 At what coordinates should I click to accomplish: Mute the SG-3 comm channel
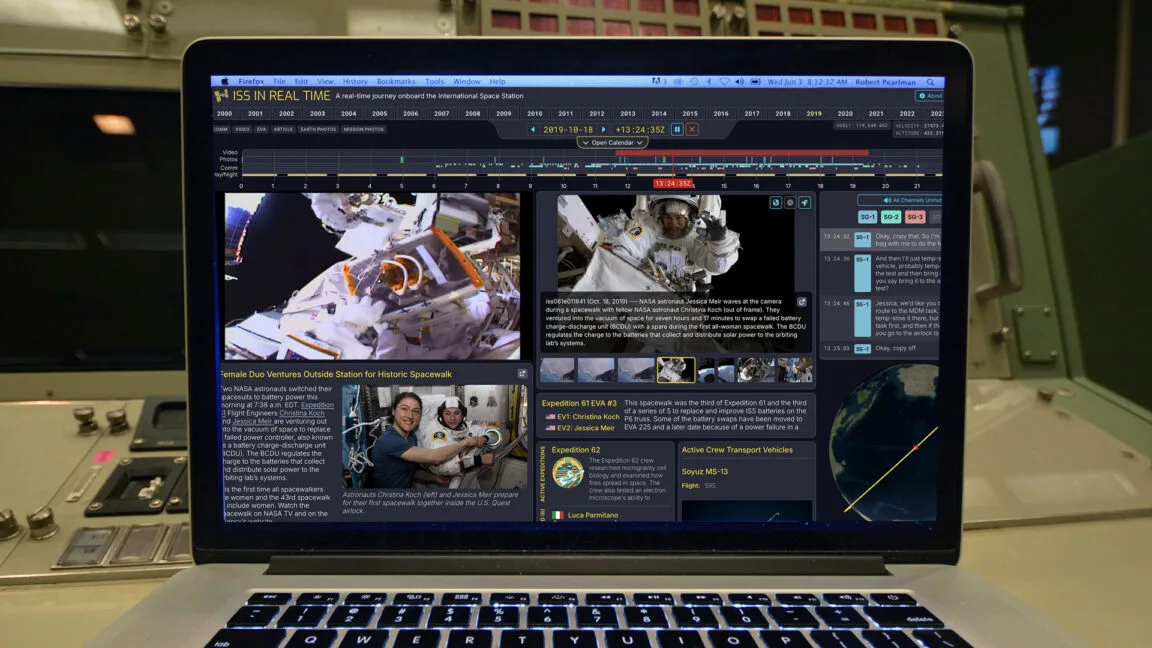[x=913, y=216]
